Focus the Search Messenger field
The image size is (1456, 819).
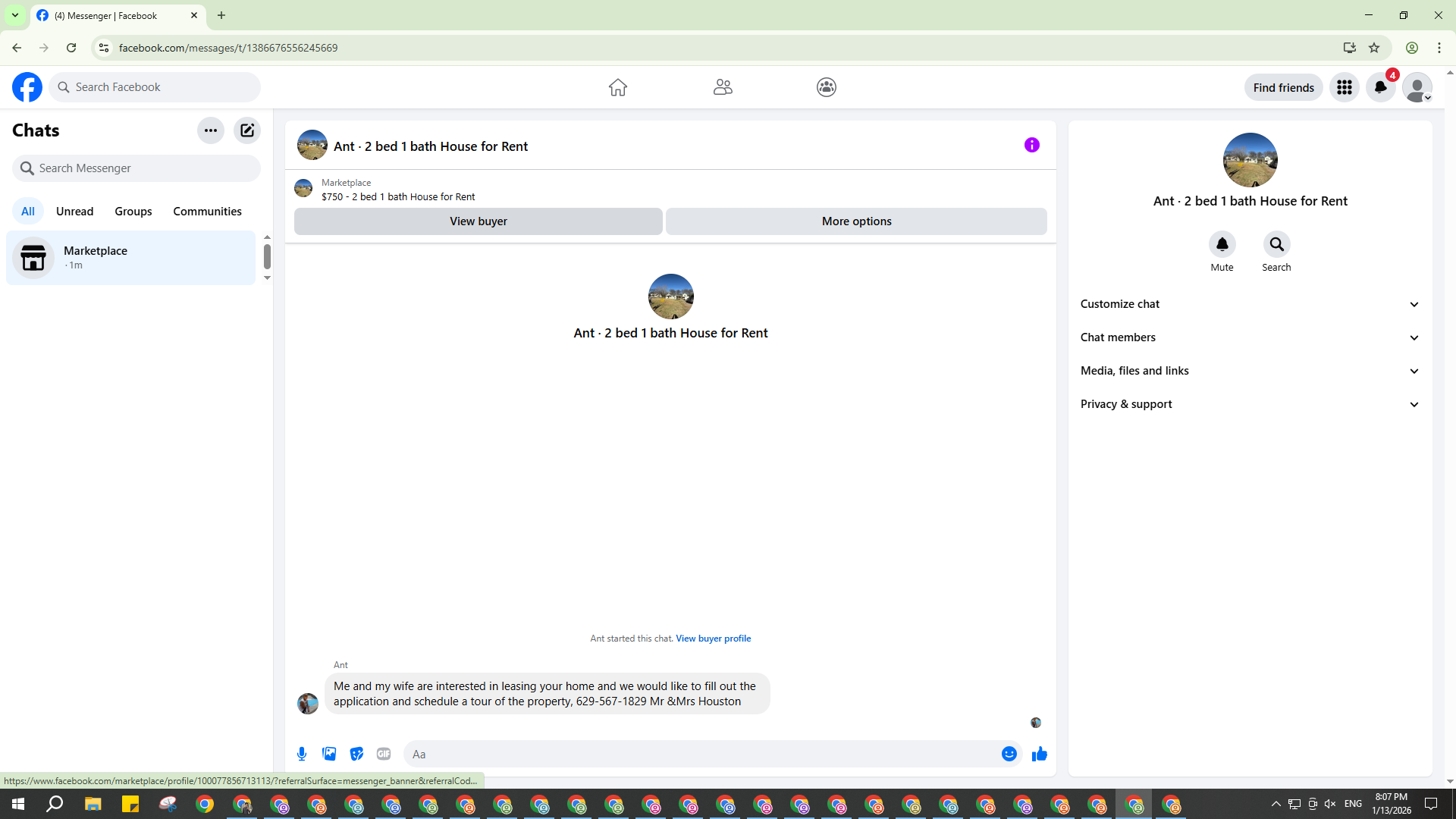(x=136, y=168)
